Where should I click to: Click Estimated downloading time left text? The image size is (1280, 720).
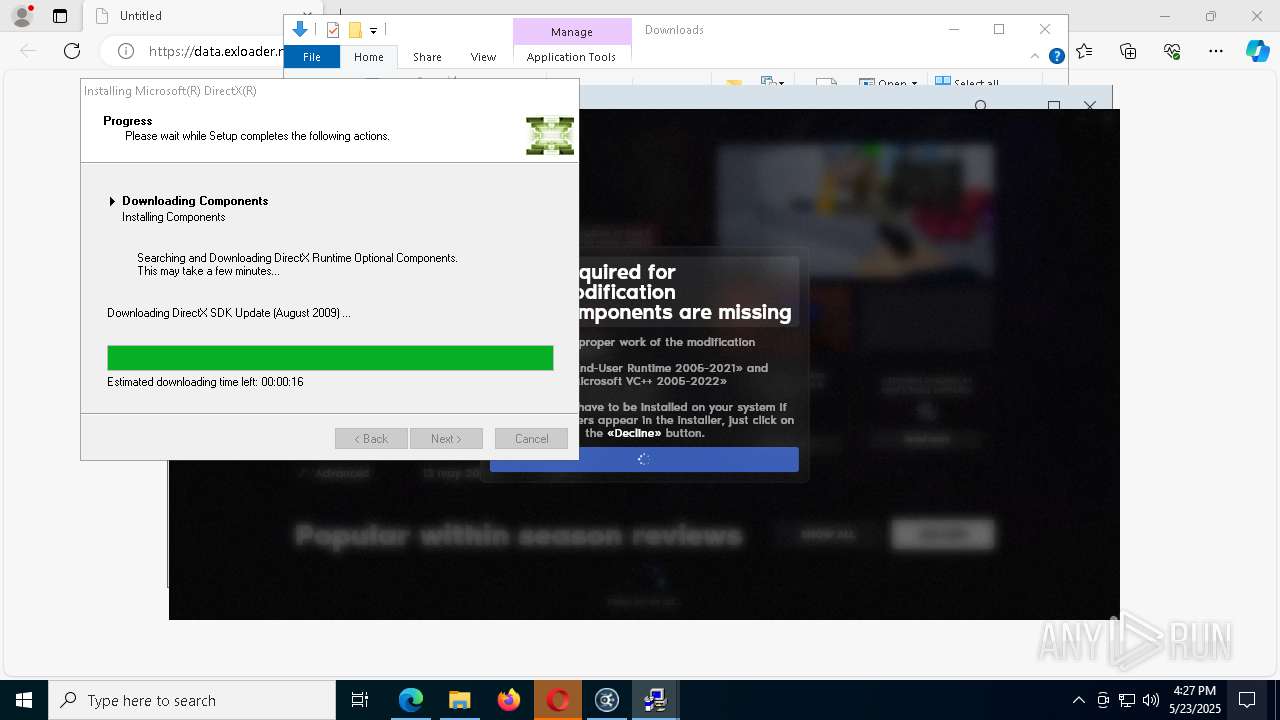(x=205, y=382)
